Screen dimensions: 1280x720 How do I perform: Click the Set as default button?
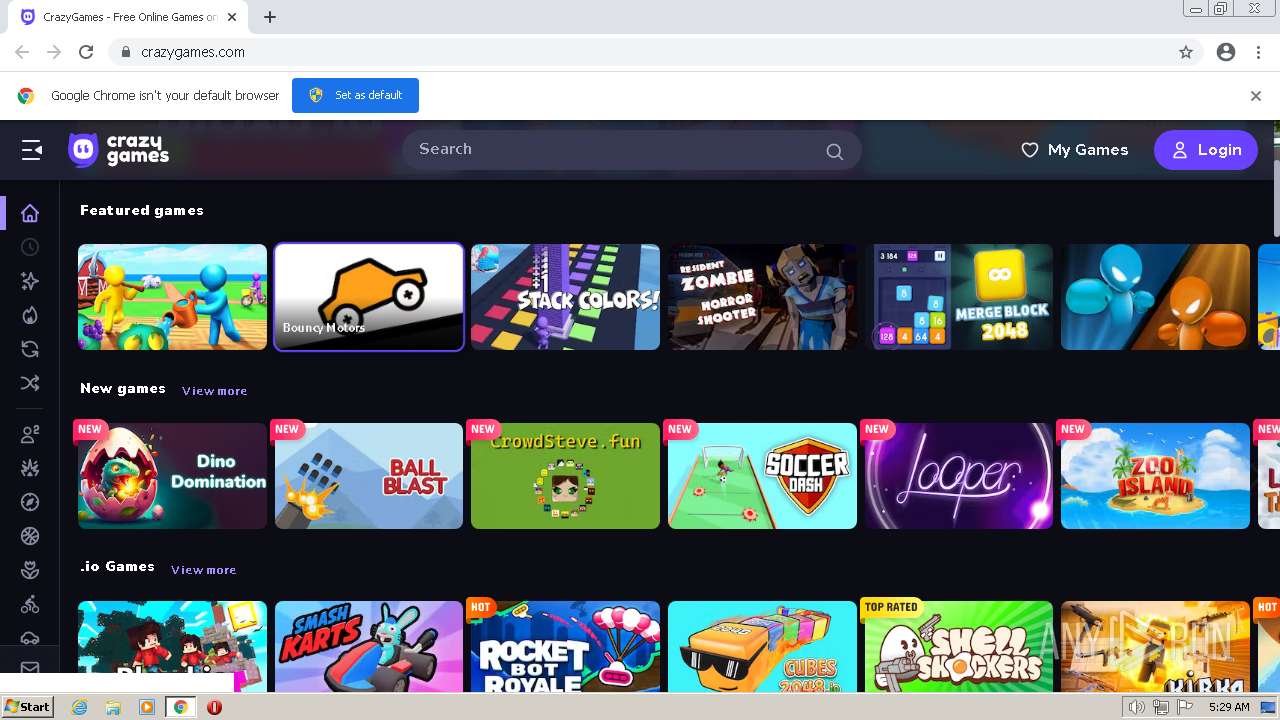[x=355, y=95]
